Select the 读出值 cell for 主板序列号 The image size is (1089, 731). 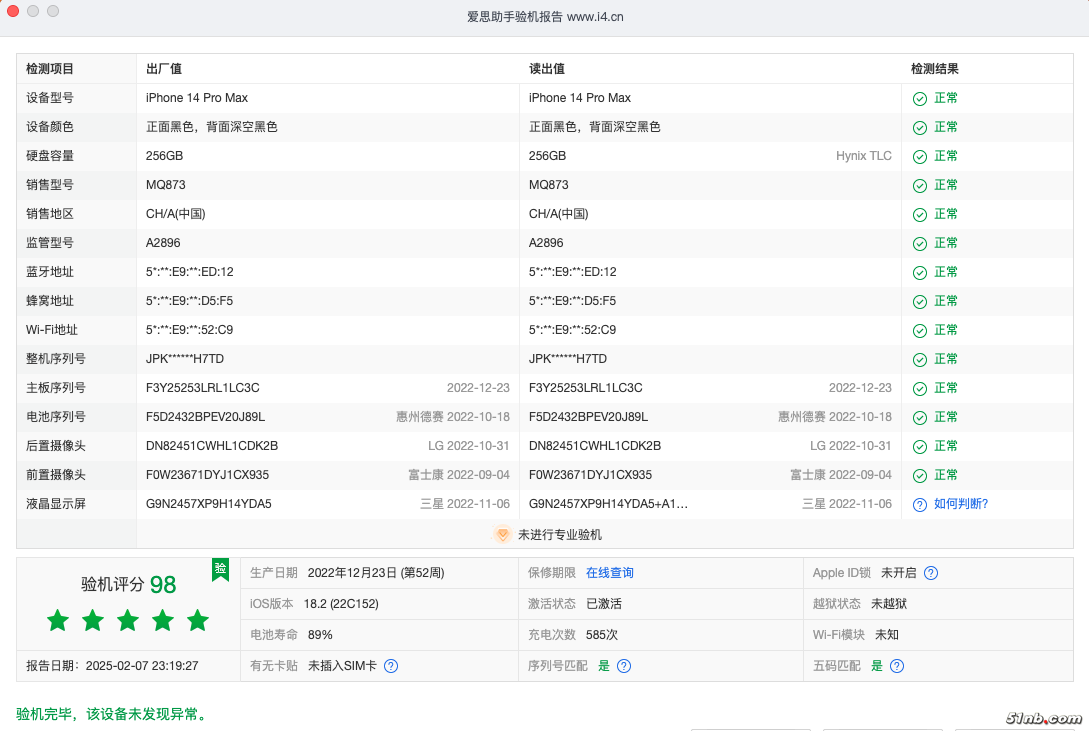point(586,388)
